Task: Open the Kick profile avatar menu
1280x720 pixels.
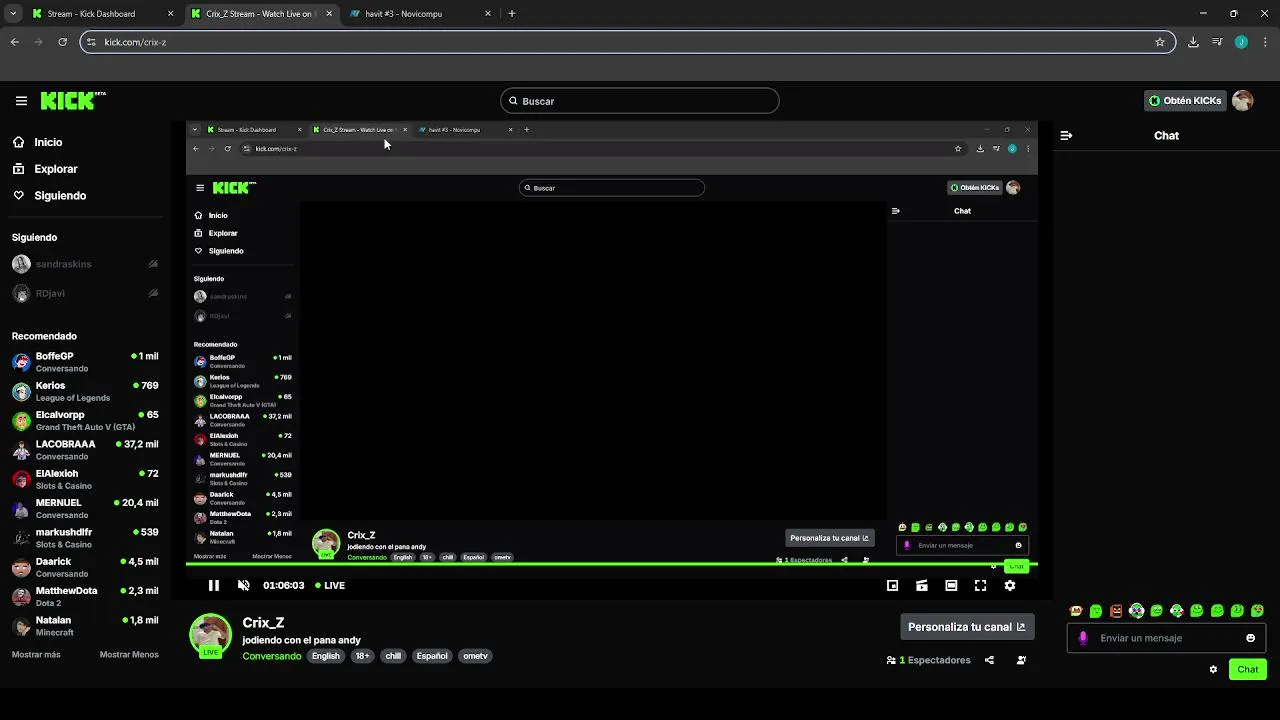Action: (1242, 101)
